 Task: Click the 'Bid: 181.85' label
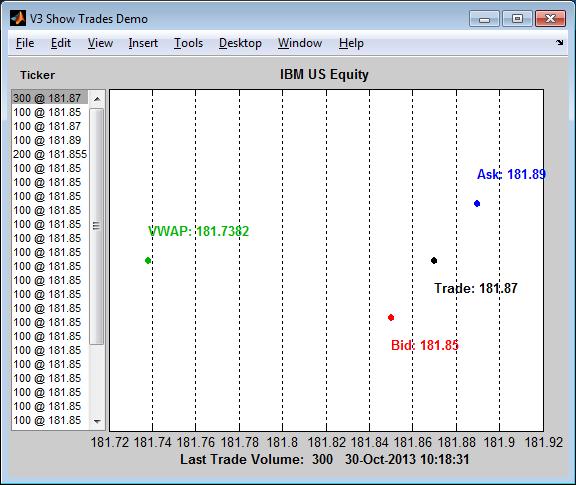click(425, 345)
